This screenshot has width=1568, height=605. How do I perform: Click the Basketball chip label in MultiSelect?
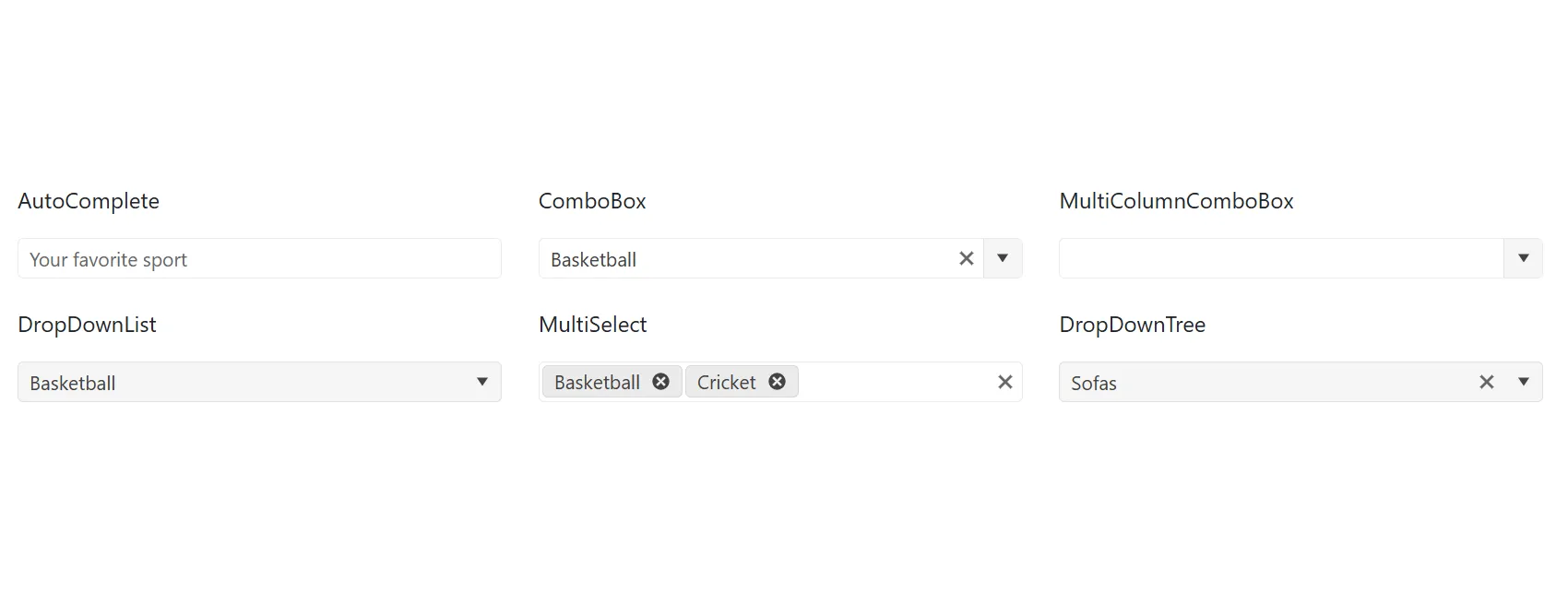(597, 383)
